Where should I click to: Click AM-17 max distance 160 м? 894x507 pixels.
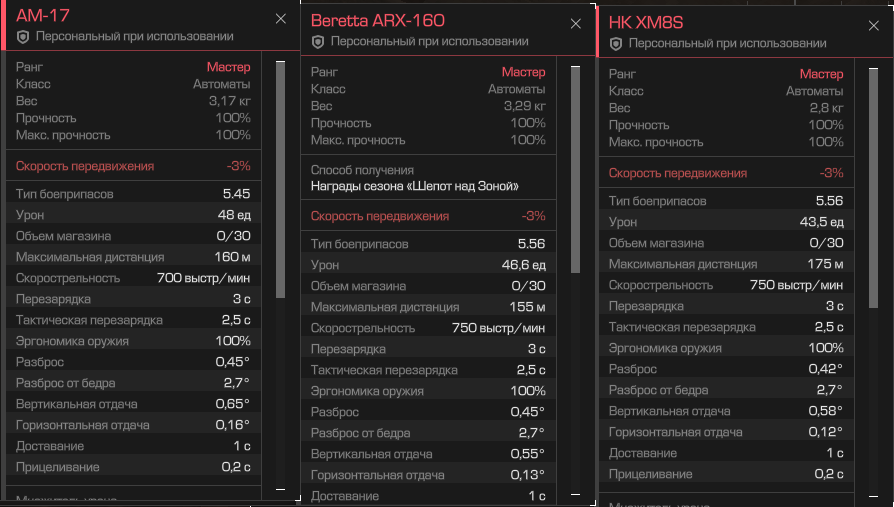(232, 257)
